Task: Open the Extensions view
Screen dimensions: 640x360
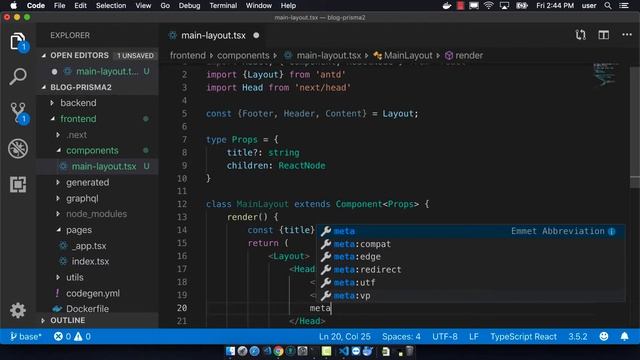Action: pyautogui.click(x=18, y=184)
